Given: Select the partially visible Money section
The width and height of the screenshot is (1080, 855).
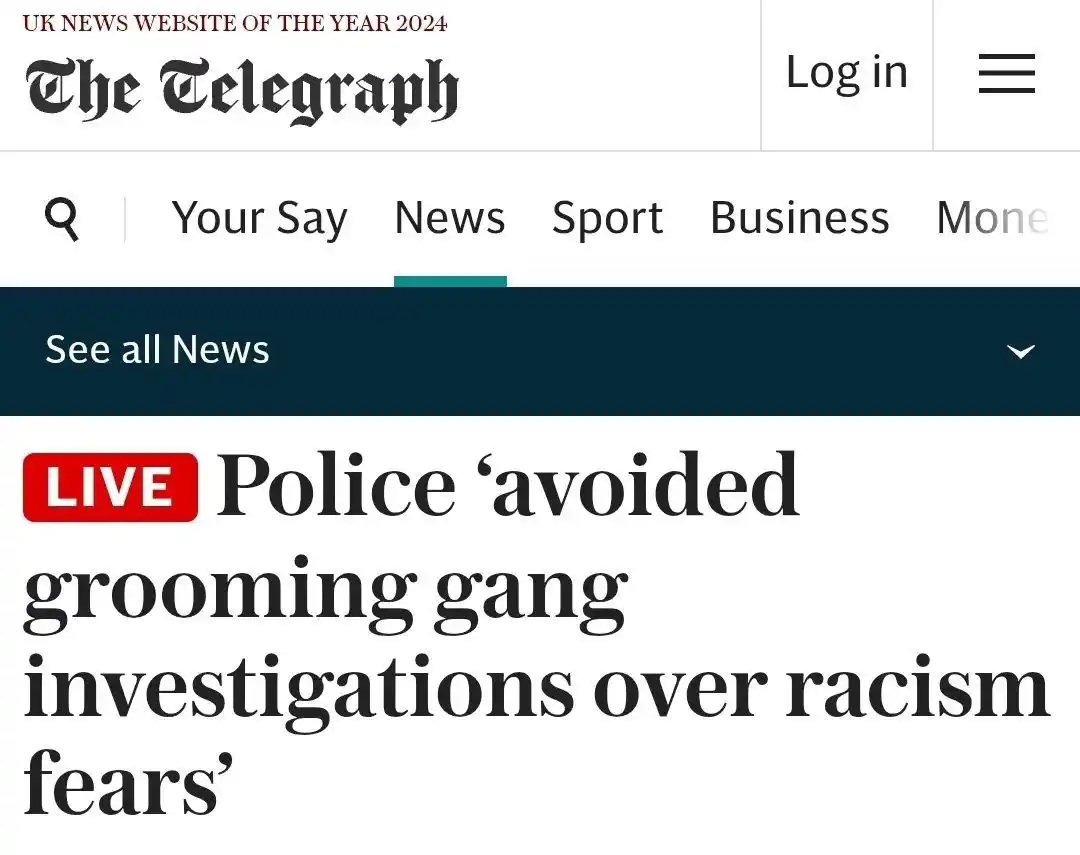Looking at the screenshot, I should (x=993, y=218).
